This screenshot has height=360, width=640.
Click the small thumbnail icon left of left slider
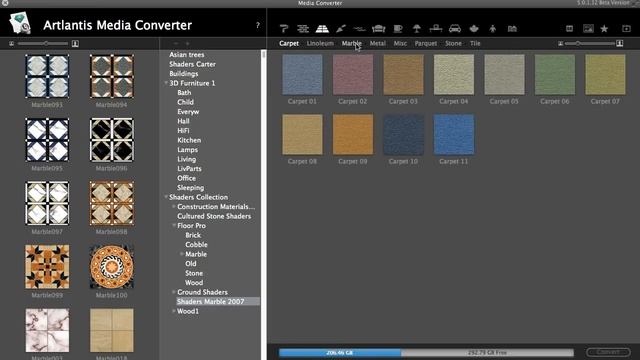(11, 43)
